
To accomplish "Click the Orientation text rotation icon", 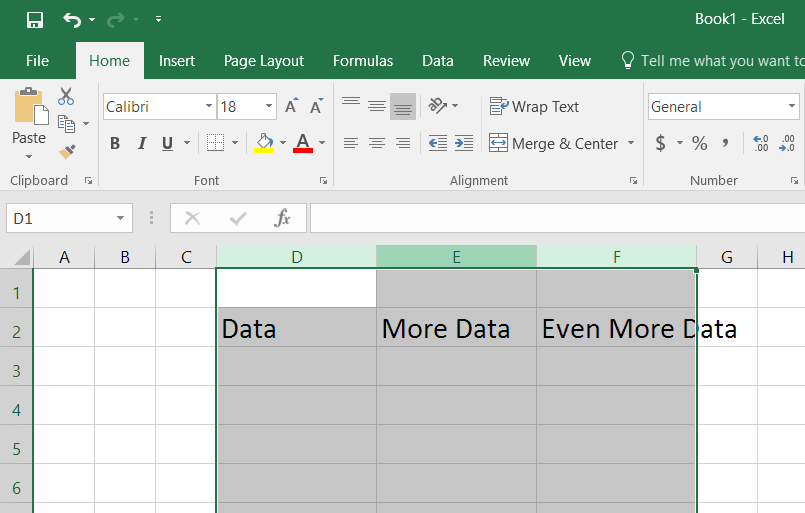I will tap(437, 106).
